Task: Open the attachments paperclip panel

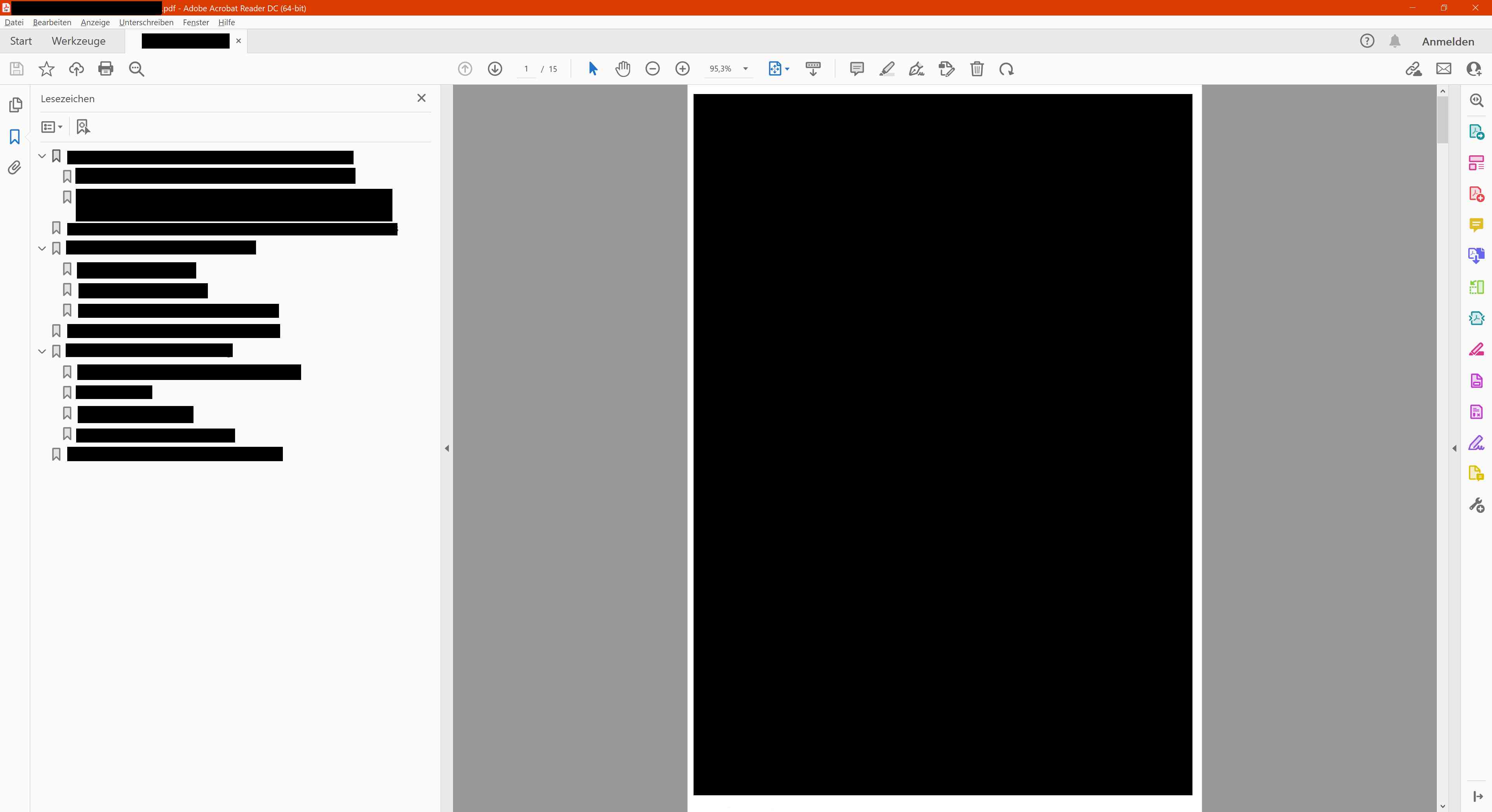Action: point(15,168)
